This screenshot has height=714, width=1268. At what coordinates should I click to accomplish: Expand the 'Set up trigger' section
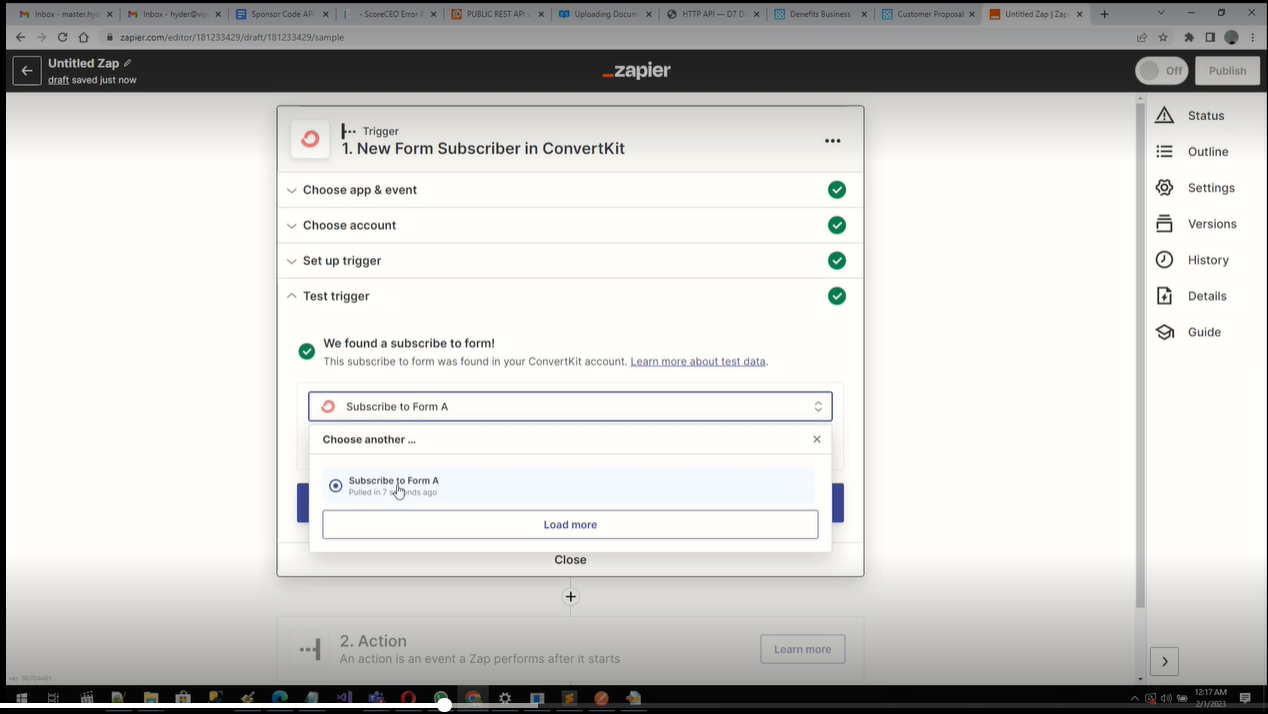[x=570, y=261]
